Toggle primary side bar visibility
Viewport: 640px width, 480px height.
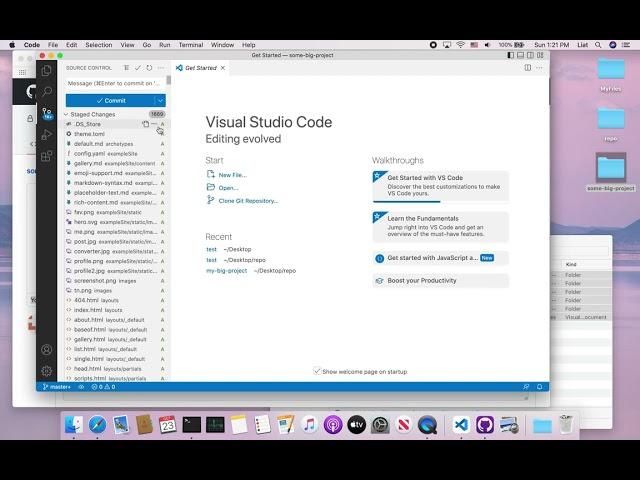(x=510, y=55)
